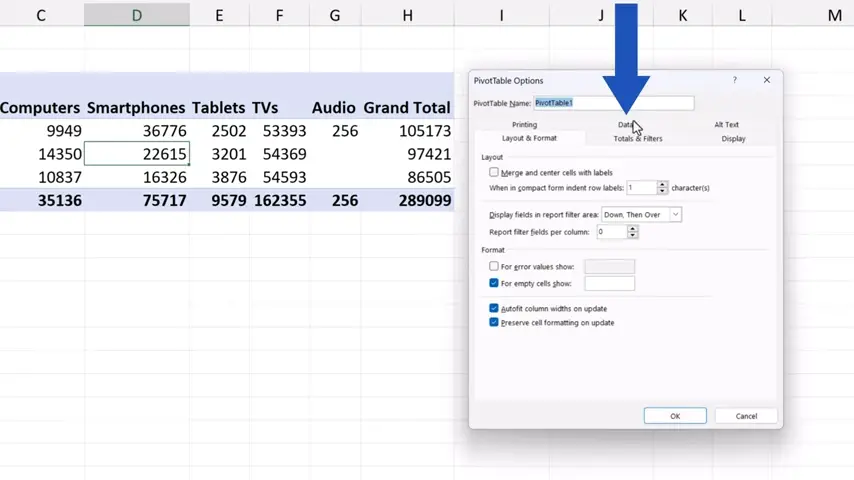The width and height of the screenshot is (854, 480).
Task: Uncheck Preserve cell formatting on update
Action: click(x=494, y=323)
